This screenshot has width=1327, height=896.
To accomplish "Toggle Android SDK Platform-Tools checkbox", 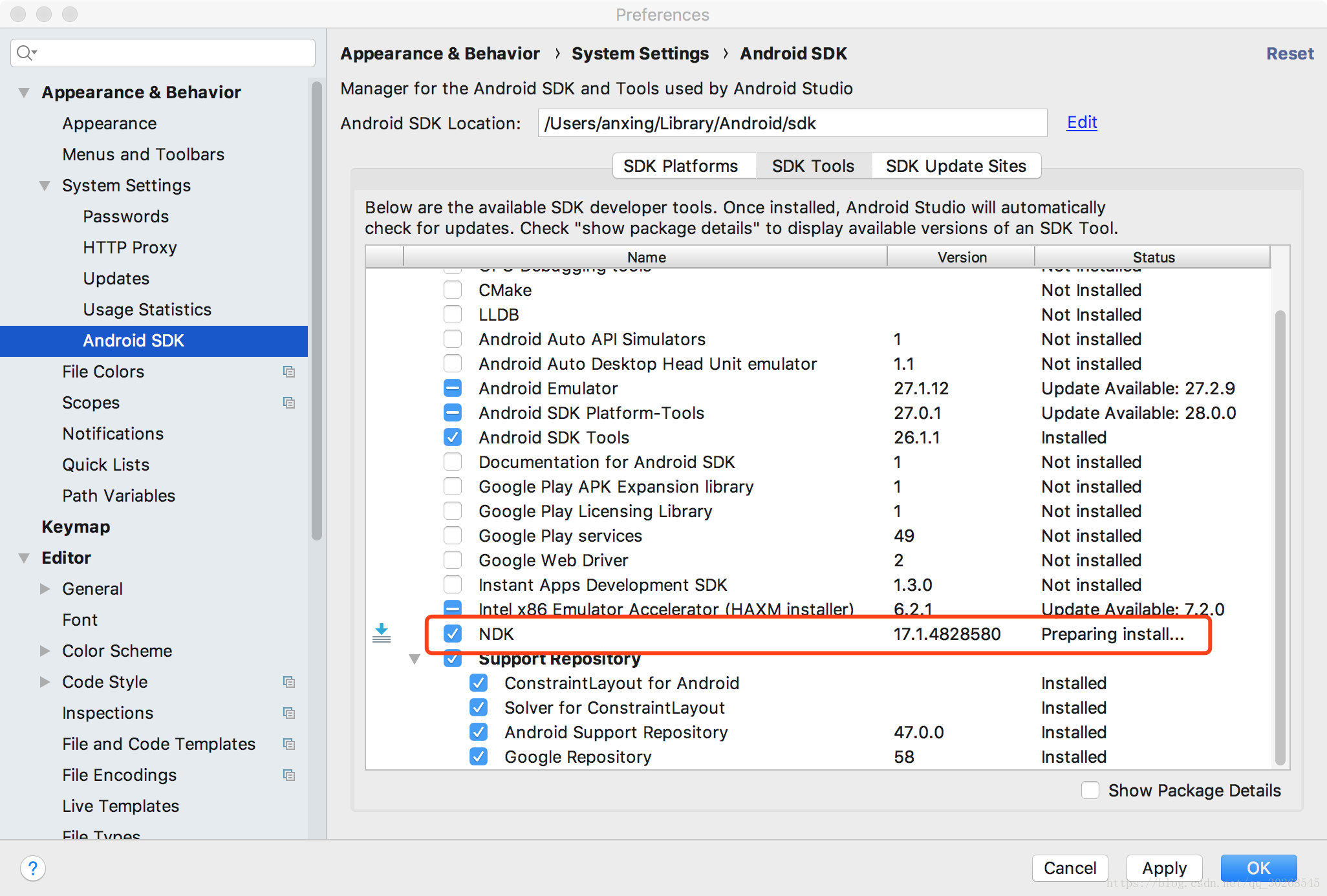I will click(453, 413).
